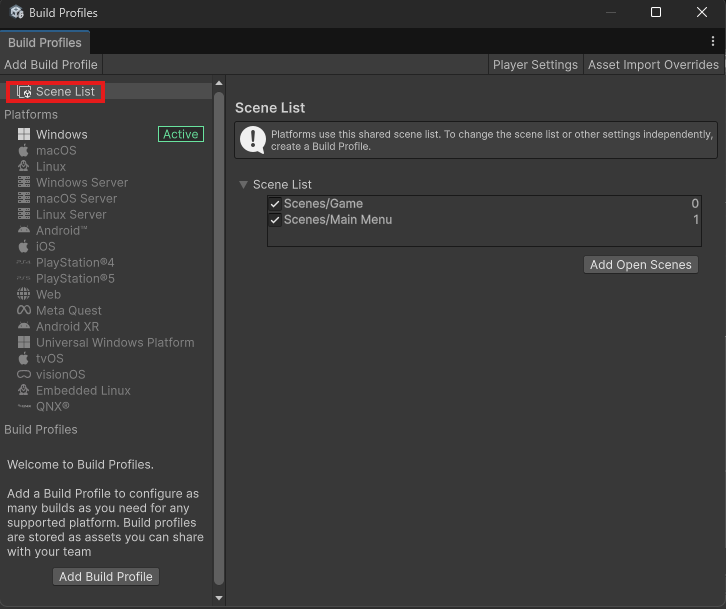This screenshot has width=726, height=609.
Task: Click the visionOS headset icon
Action: 24,374
